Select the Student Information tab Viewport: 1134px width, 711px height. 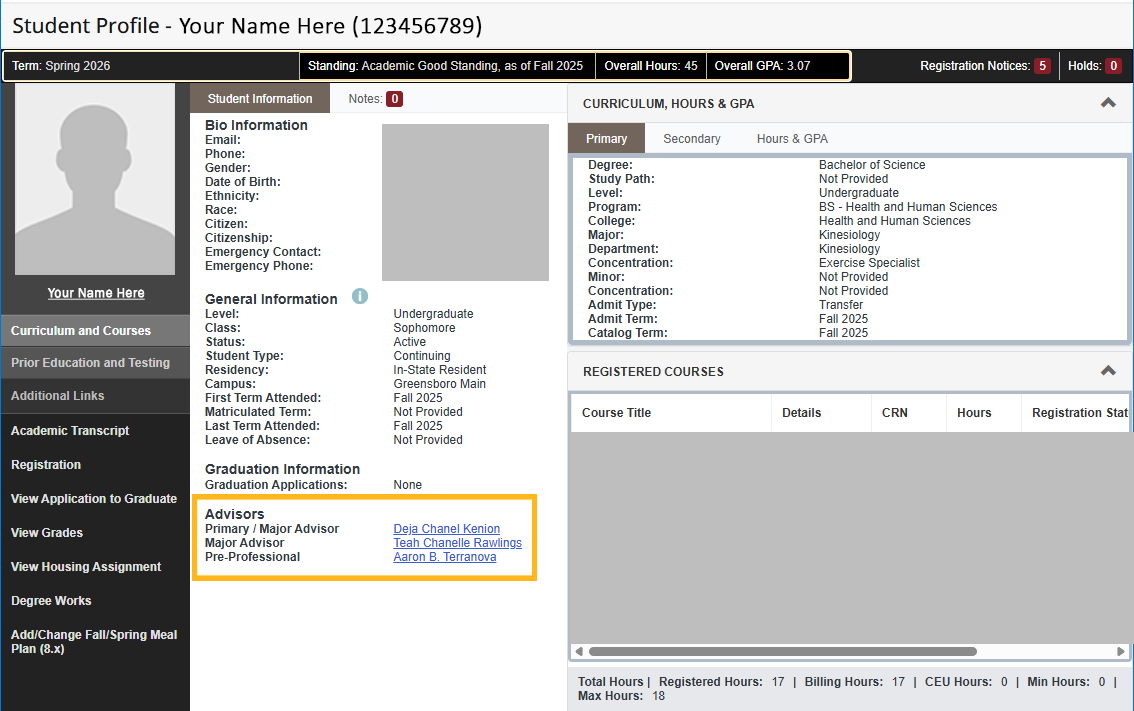tap(259, 98)
